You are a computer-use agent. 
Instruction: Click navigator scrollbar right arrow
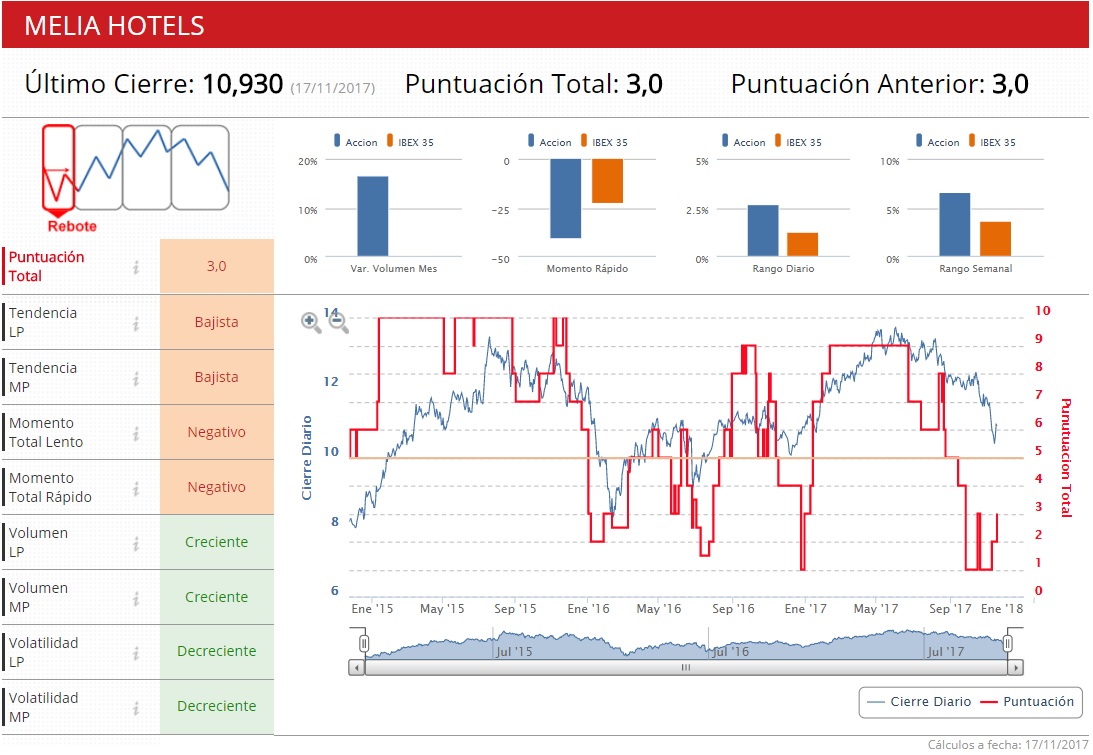1016,668
